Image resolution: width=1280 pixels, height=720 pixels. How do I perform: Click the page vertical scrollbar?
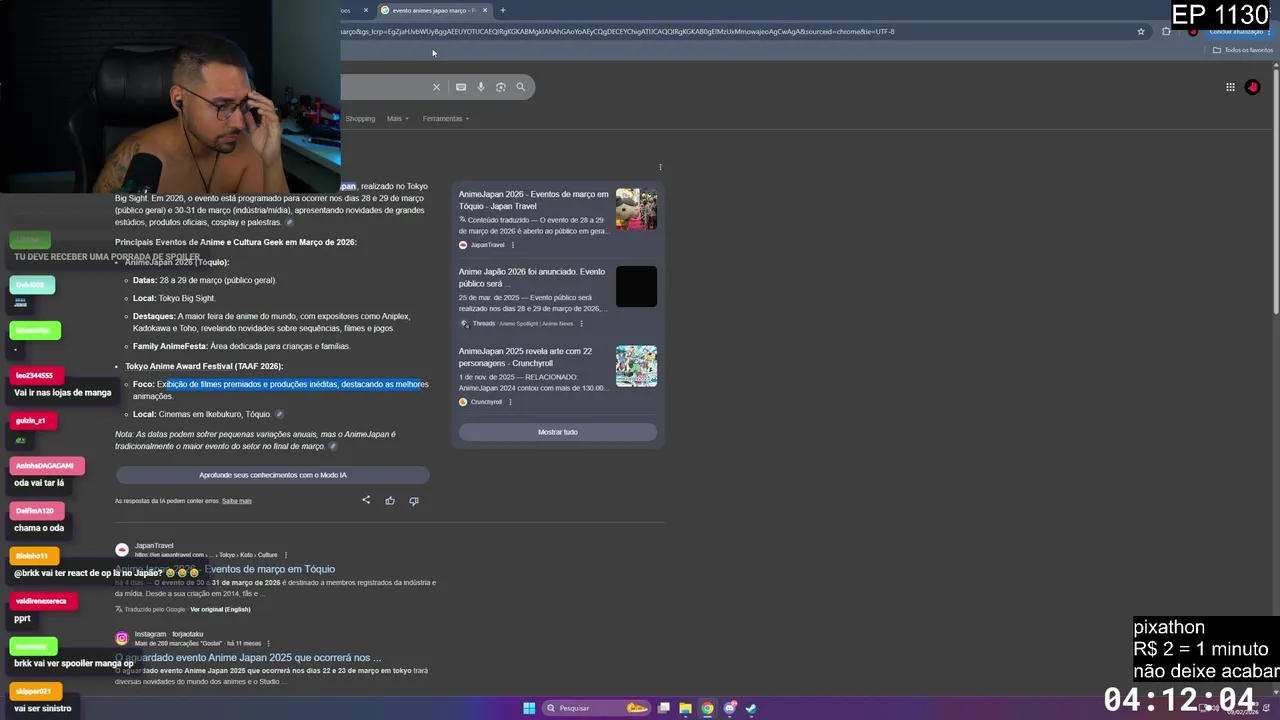(1275, 190)
